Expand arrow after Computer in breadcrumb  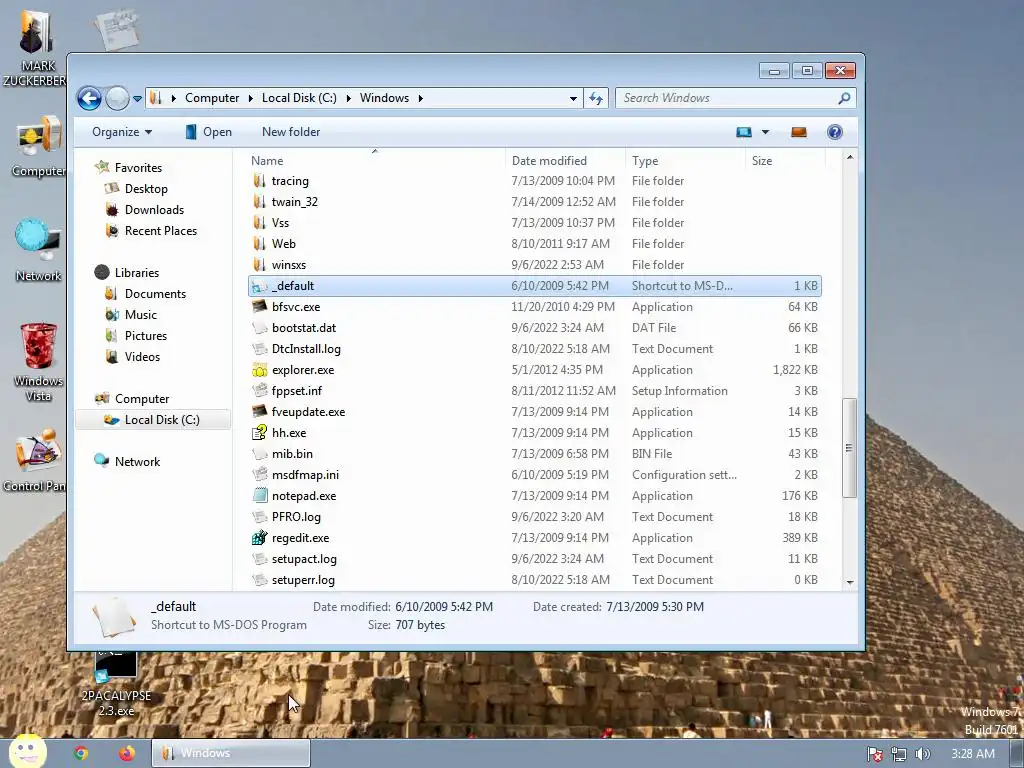[x=250, y=99]
